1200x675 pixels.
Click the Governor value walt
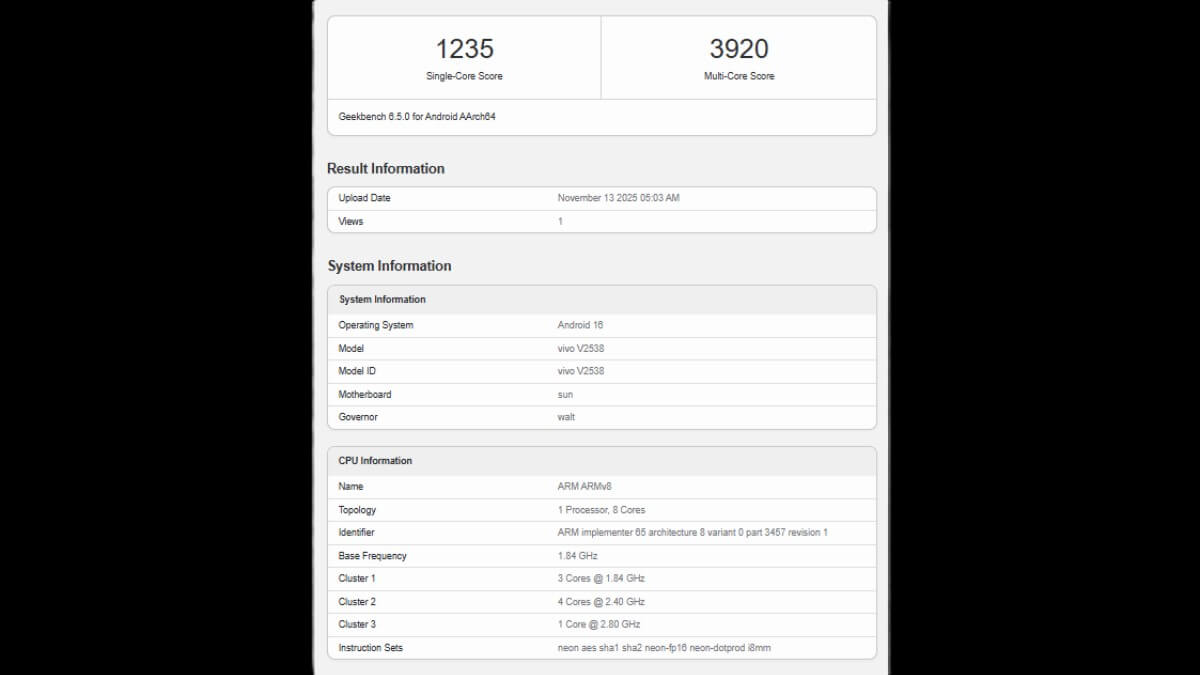pos(566,417)
